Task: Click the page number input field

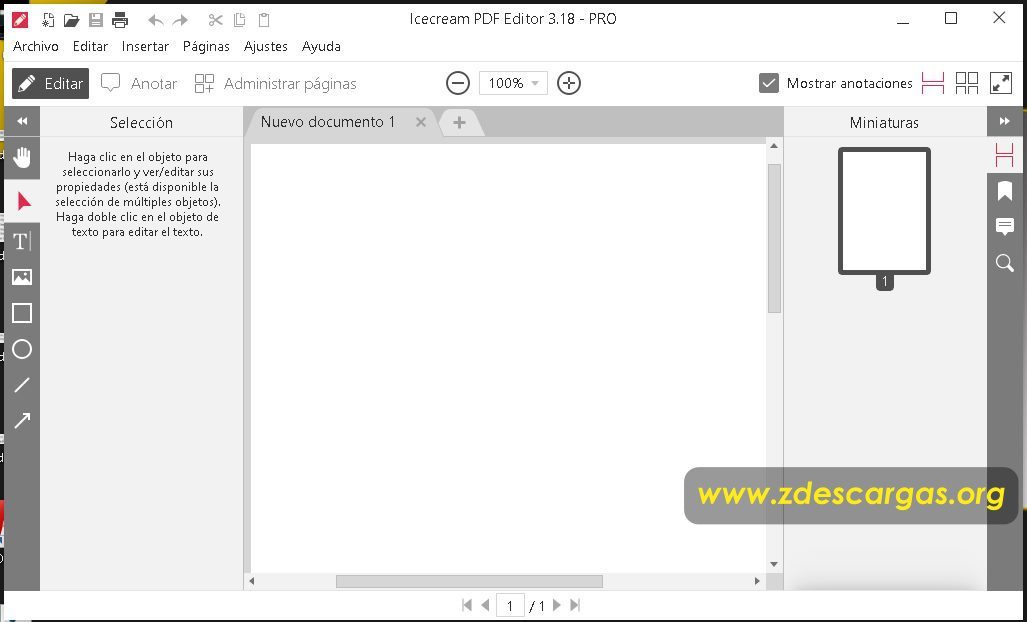Action: click(x=510, y=606)
